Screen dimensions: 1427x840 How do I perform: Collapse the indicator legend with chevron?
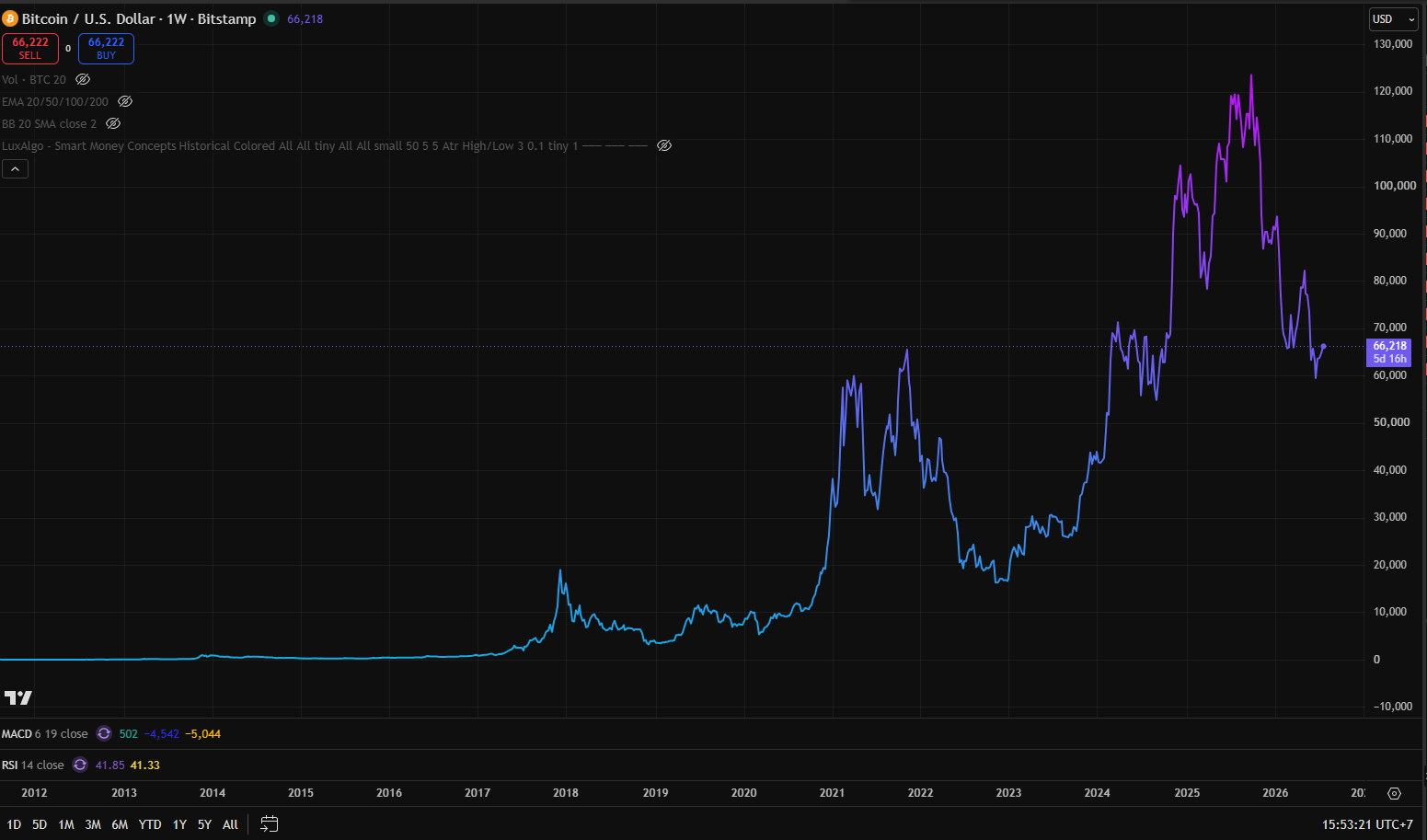point(15,168)
